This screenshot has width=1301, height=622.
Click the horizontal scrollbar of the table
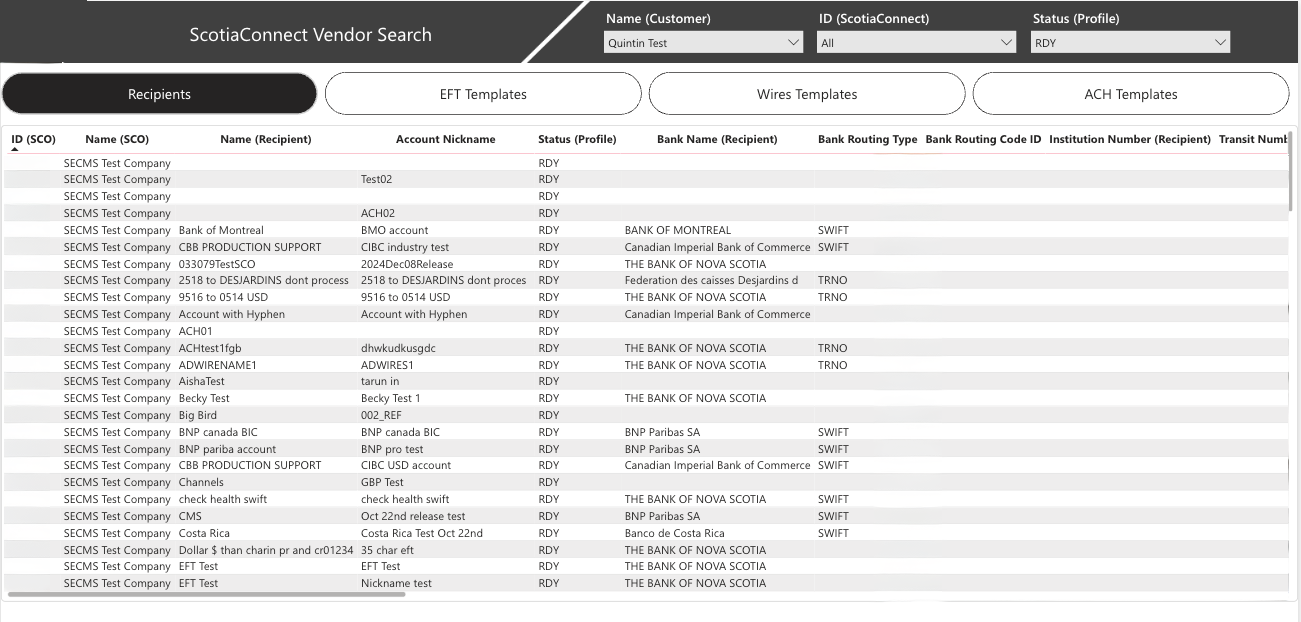pos(207,594)
